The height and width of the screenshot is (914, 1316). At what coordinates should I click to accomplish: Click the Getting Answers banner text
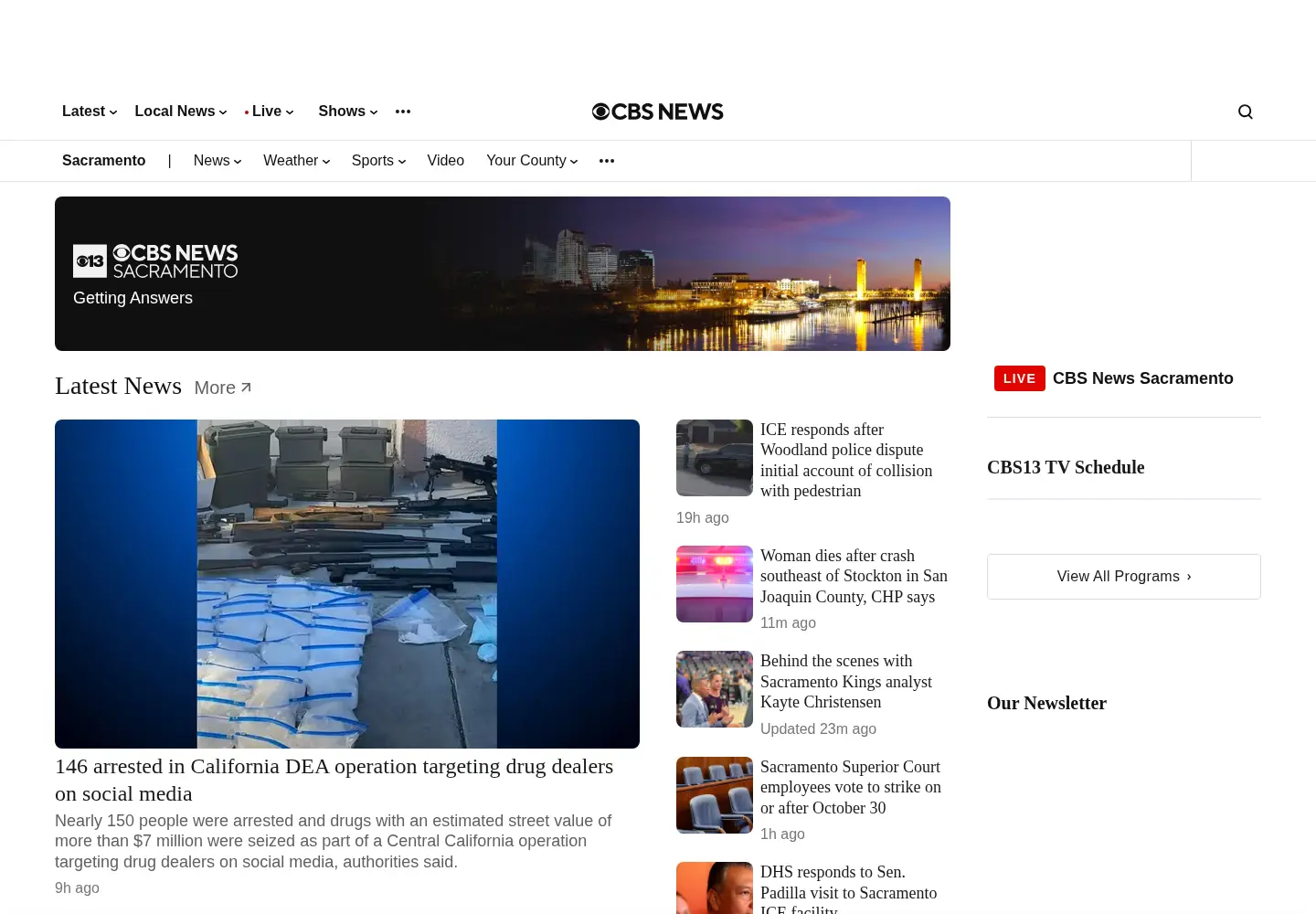(x=133, y=298)
